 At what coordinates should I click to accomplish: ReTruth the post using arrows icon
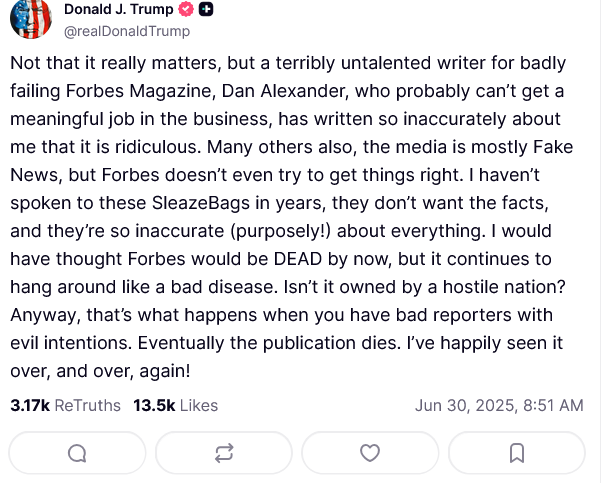pyautogui.click(x=224, y=453)
